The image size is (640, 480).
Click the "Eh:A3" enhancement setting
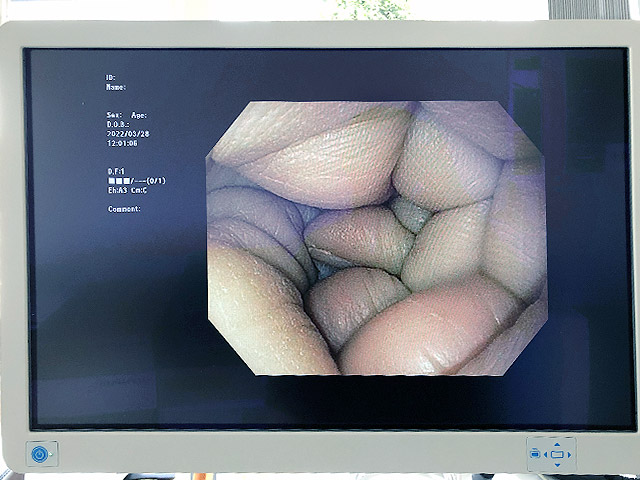[118, 190]
